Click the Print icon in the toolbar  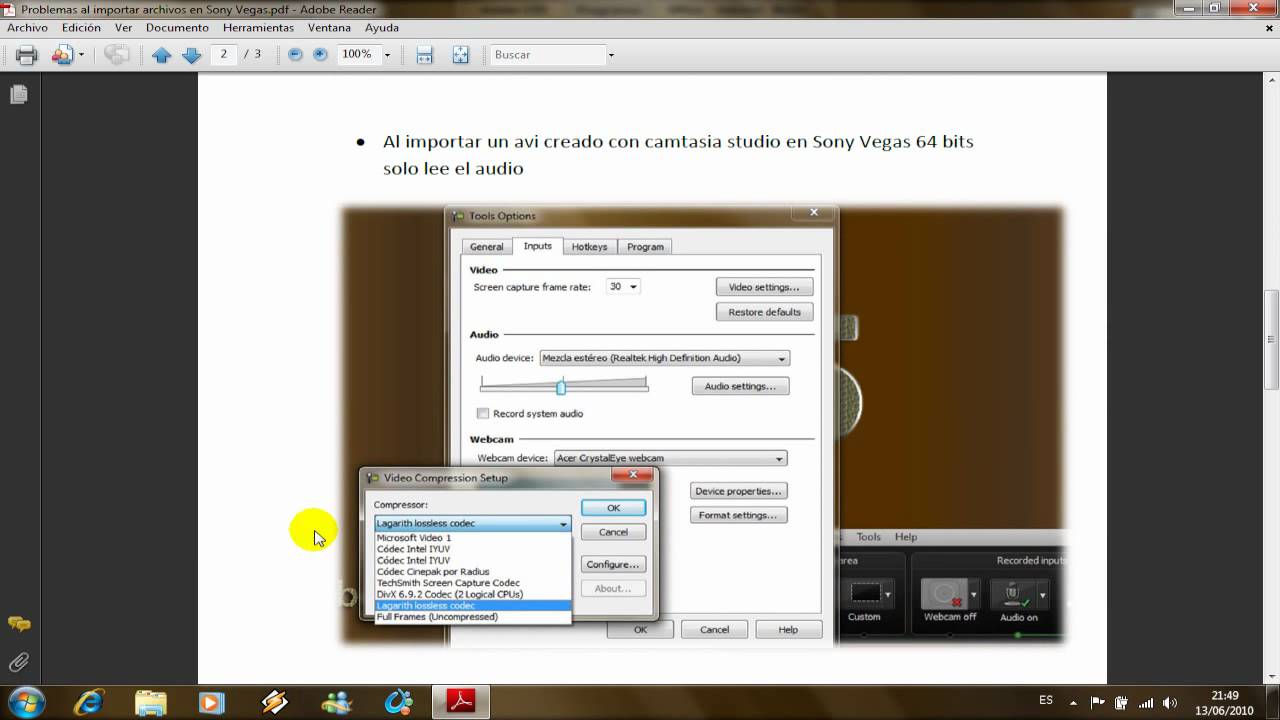pos(27,55)
